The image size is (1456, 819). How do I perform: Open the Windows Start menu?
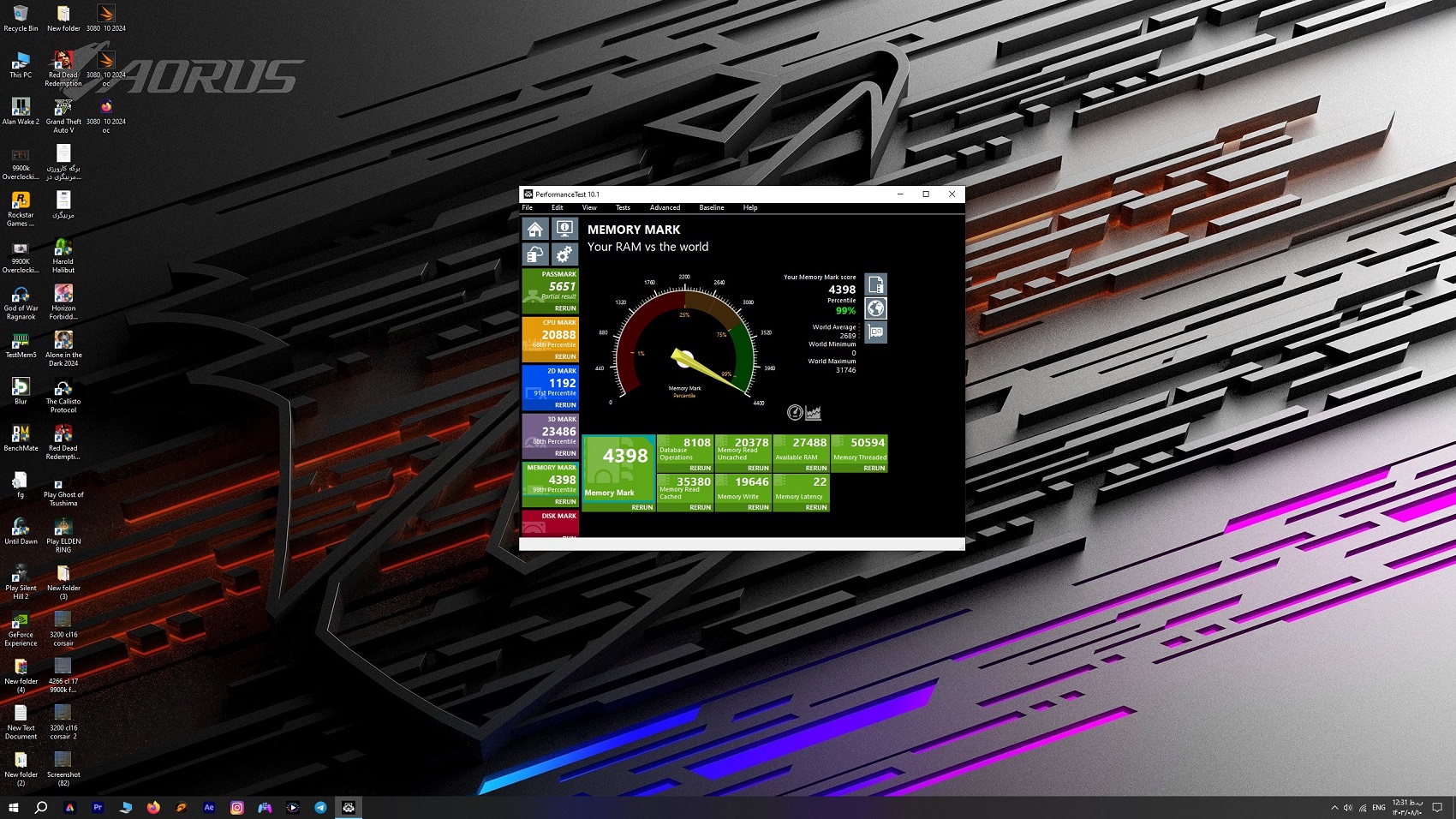[14, 807]
